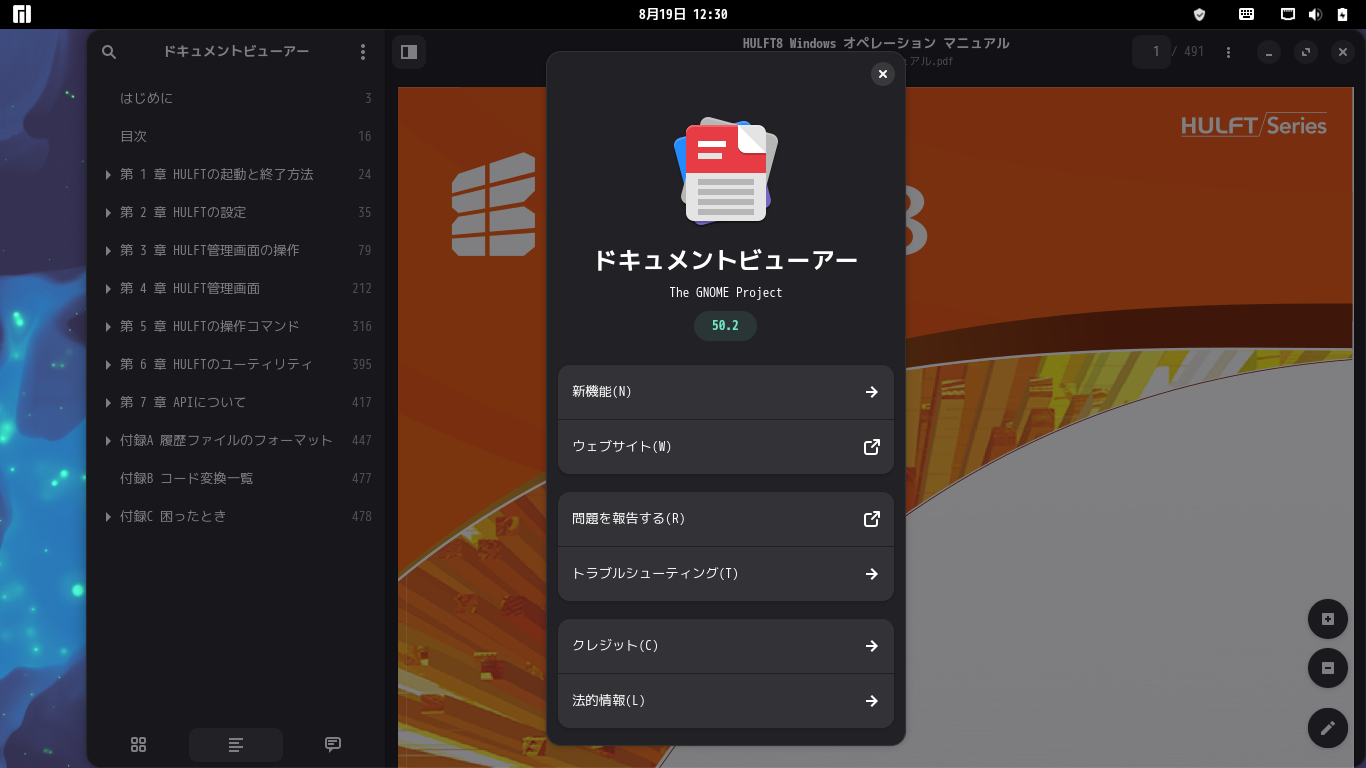Open the main window three-dot menu
Viewport: 1366px width, 768px height.
tap(1228, 52)
